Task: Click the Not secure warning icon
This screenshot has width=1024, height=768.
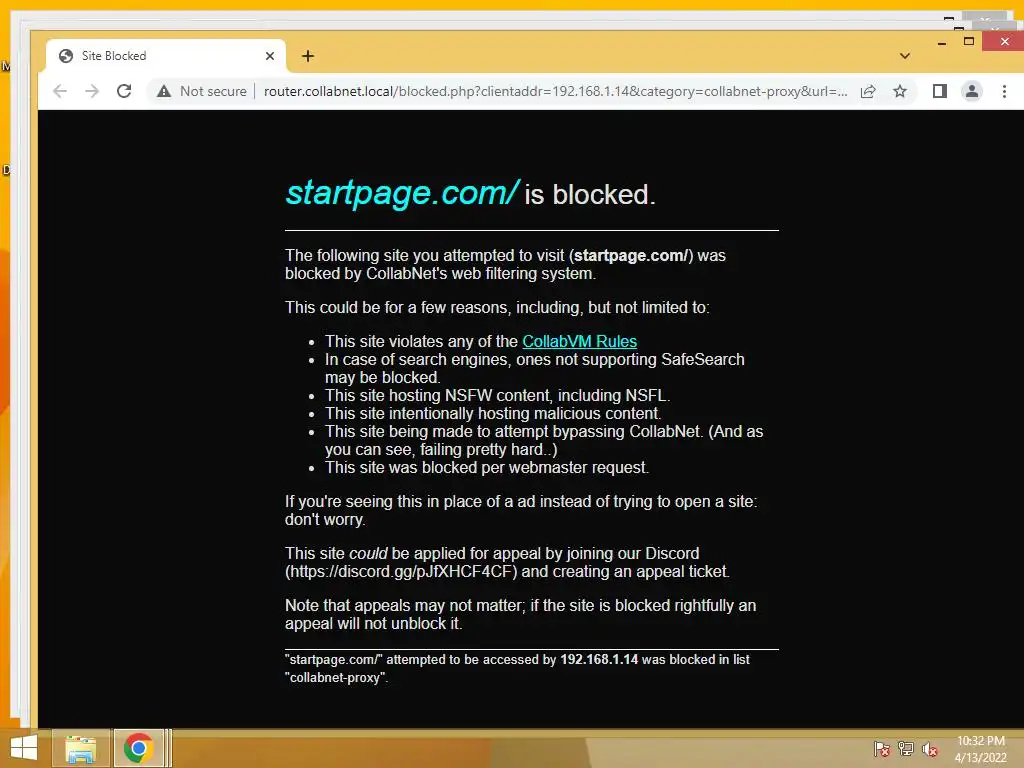Action: [164, 91]
